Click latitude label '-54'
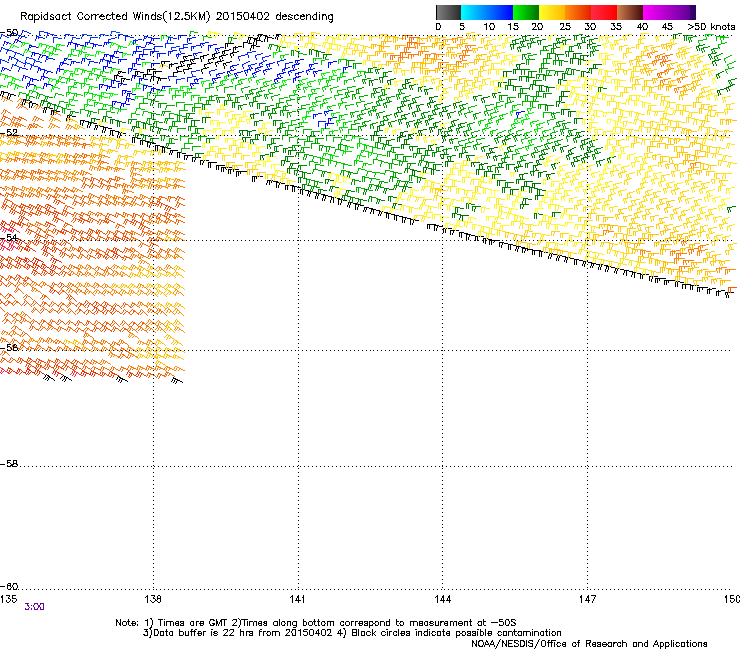 pyautogui.click(x=9, y=237)
